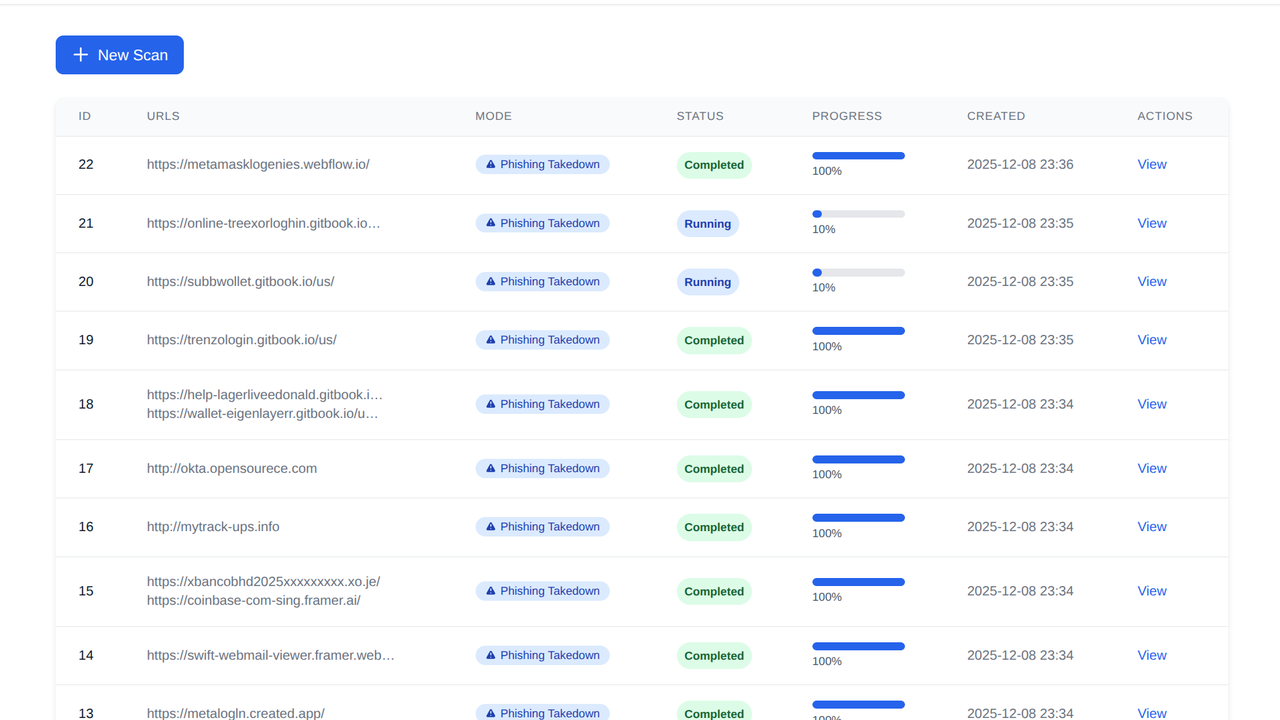This screenshot has width=1280, height=720.
Task: Click warning icon in scan 16 mode badge
Action: coord(491,526)
